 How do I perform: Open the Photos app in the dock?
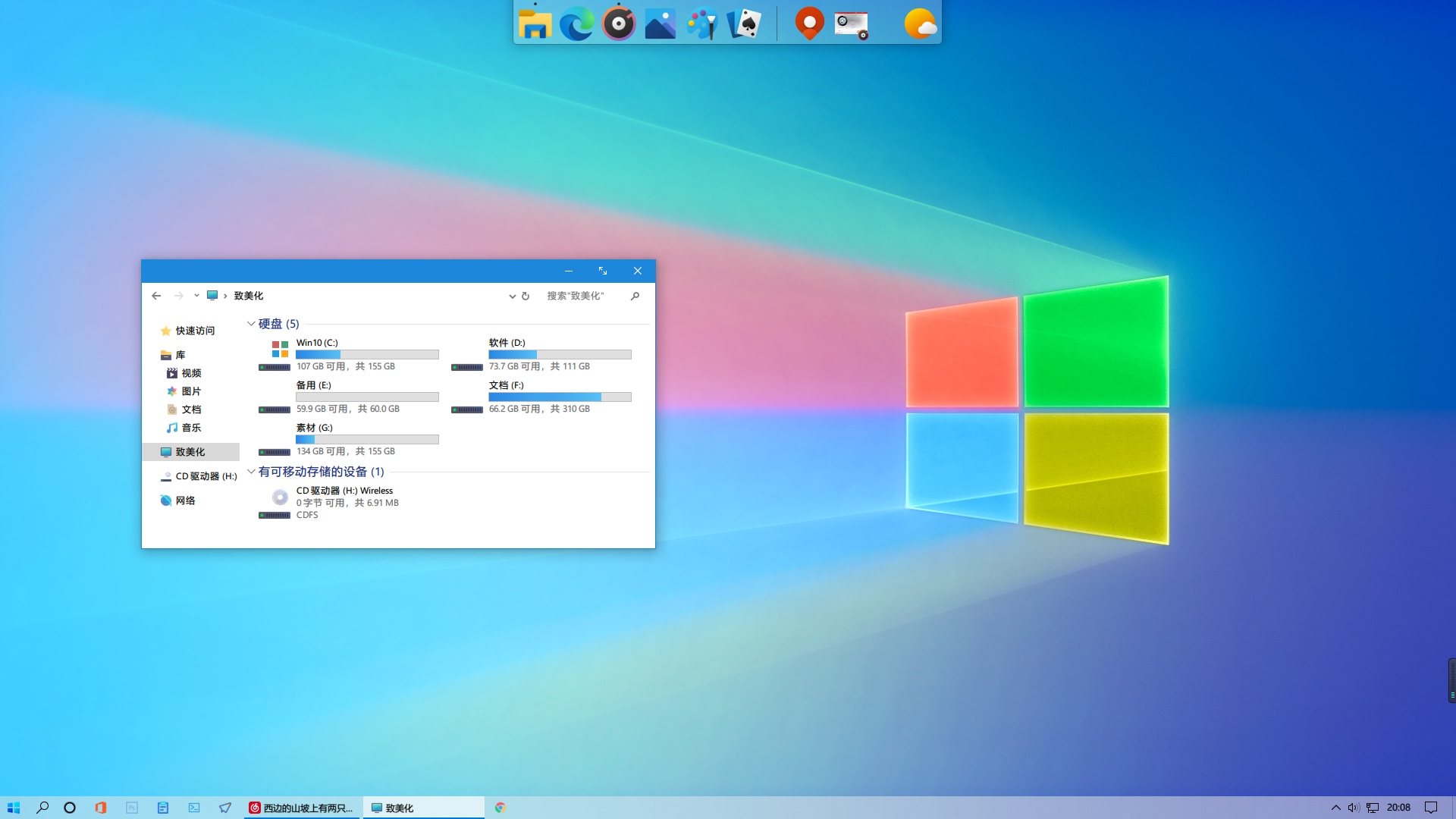pyautogui.click(x=660, y=24)
